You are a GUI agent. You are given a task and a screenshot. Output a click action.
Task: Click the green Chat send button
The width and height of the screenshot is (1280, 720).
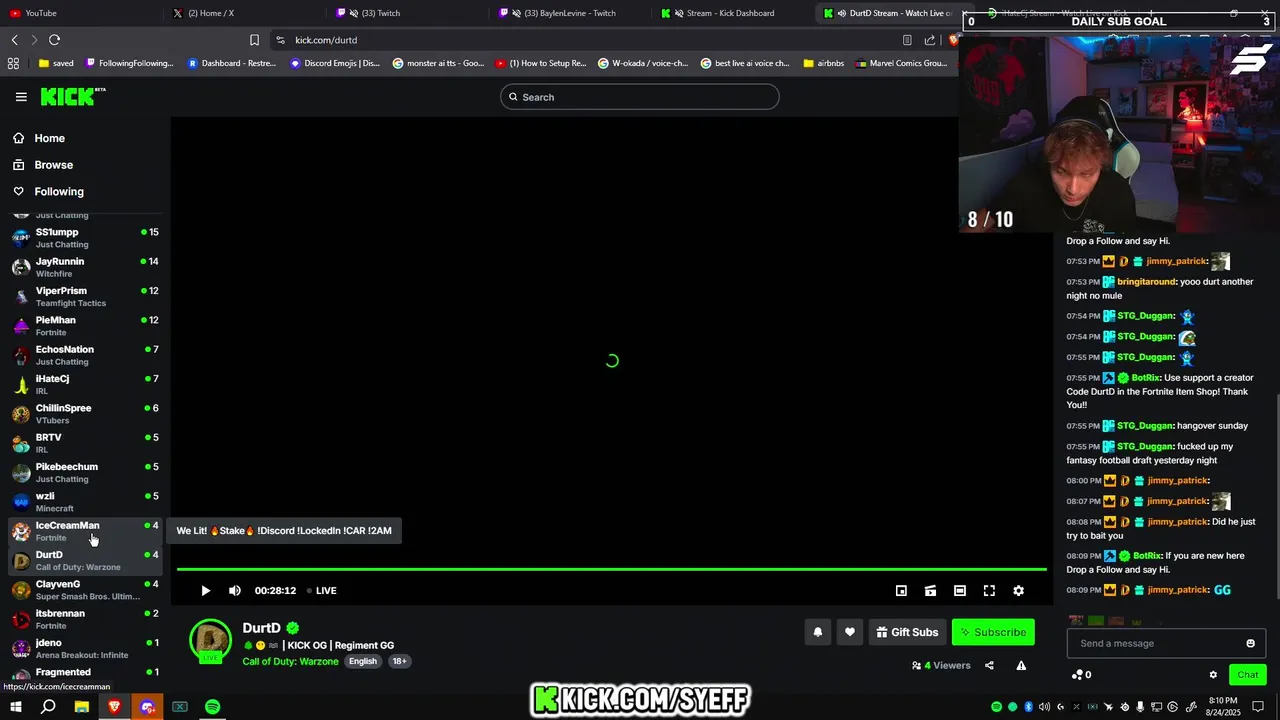click(1247, 675)
